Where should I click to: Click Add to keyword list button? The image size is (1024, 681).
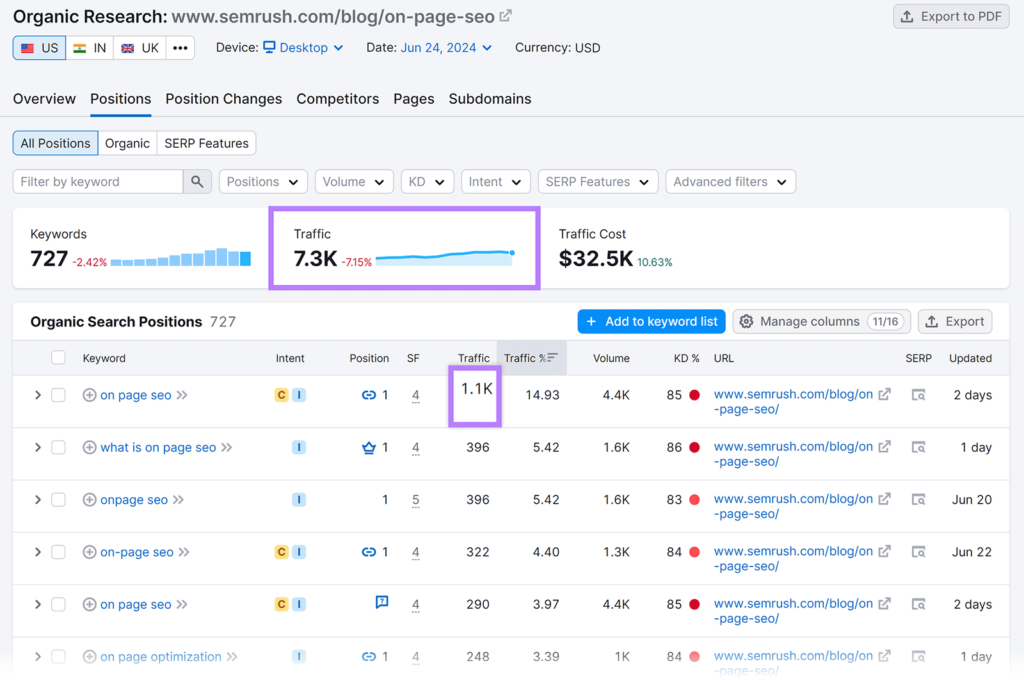pyautogui.click(x=651, y=321)
